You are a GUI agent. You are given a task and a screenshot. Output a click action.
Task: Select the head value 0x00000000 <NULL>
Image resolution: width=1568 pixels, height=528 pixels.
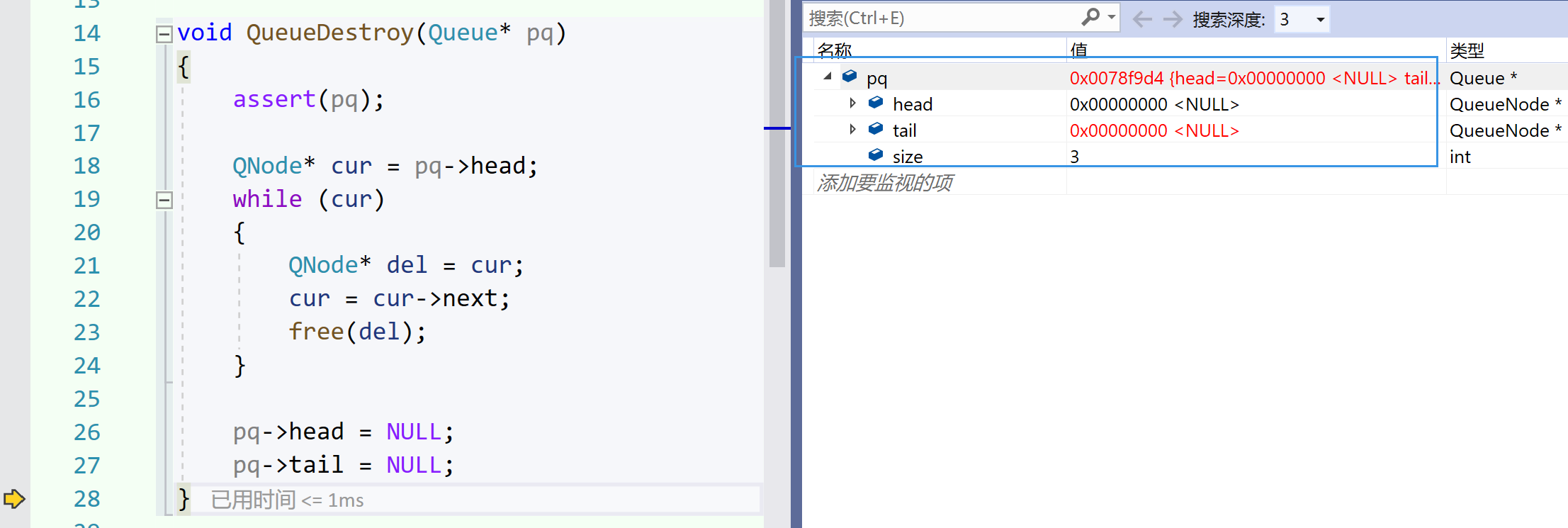click(1154, 104)
